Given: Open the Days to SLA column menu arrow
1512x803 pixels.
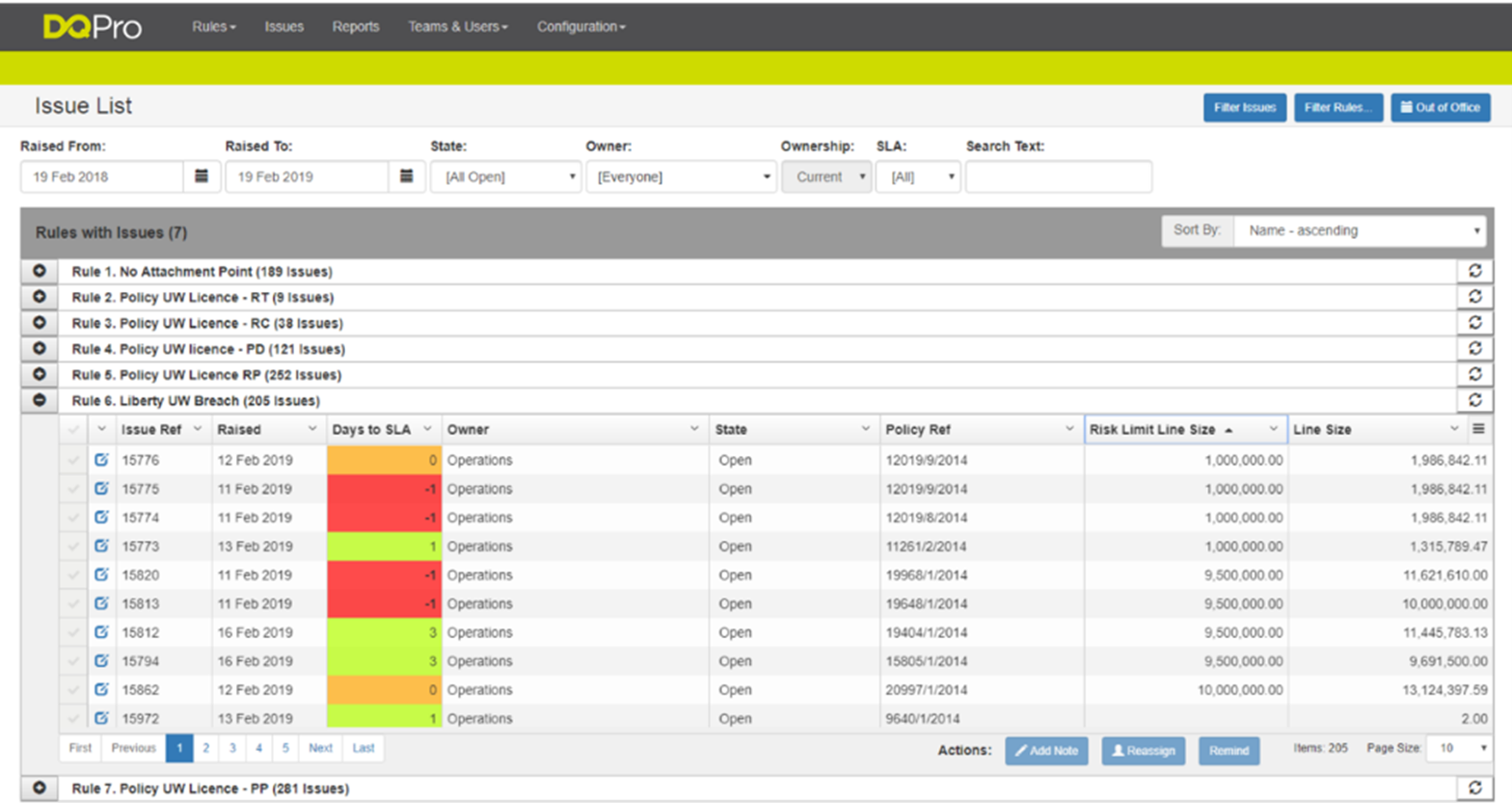Looking at the screenshot, I should point(427,429).
